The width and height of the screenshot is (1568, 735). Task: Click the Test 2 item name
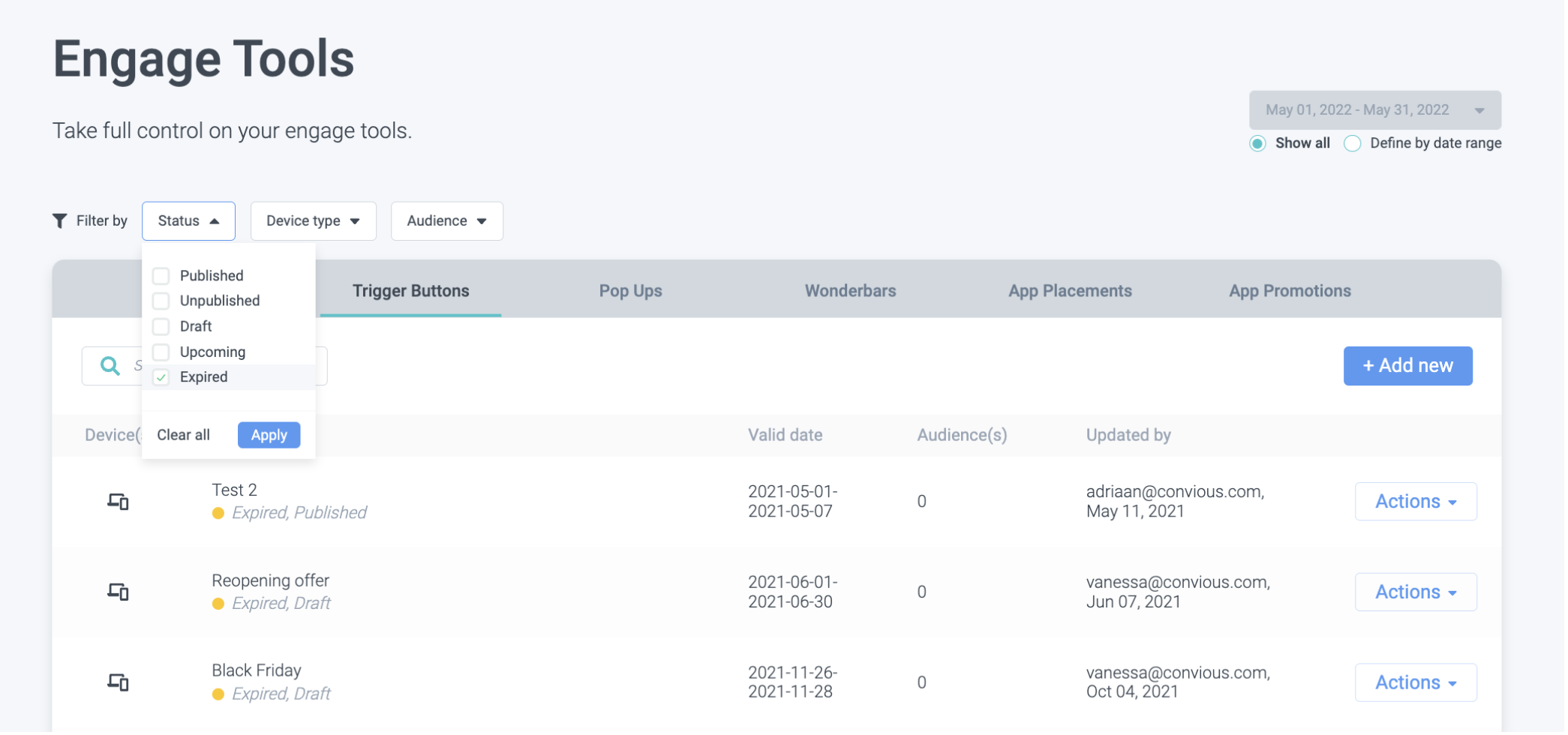234,490
